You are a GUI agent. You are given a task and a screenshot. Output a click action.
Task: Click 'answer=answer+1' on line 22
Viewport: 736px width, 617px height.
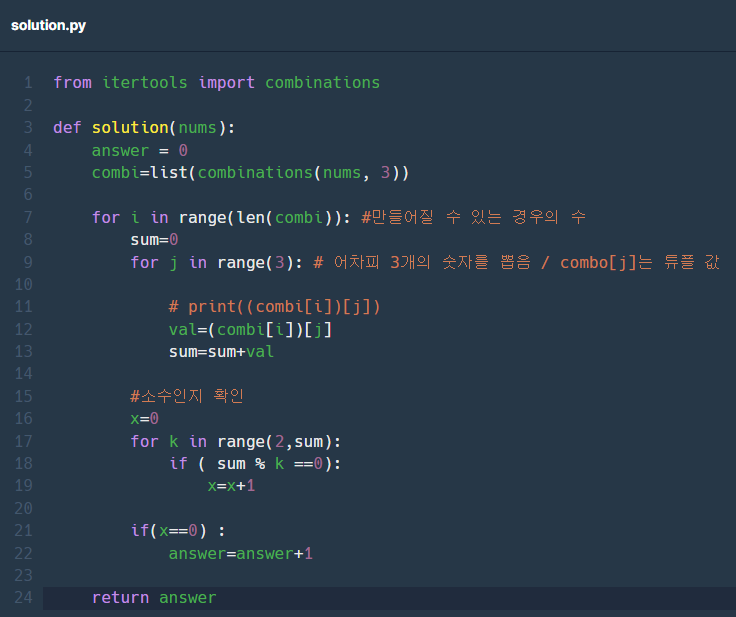point(240,554)
